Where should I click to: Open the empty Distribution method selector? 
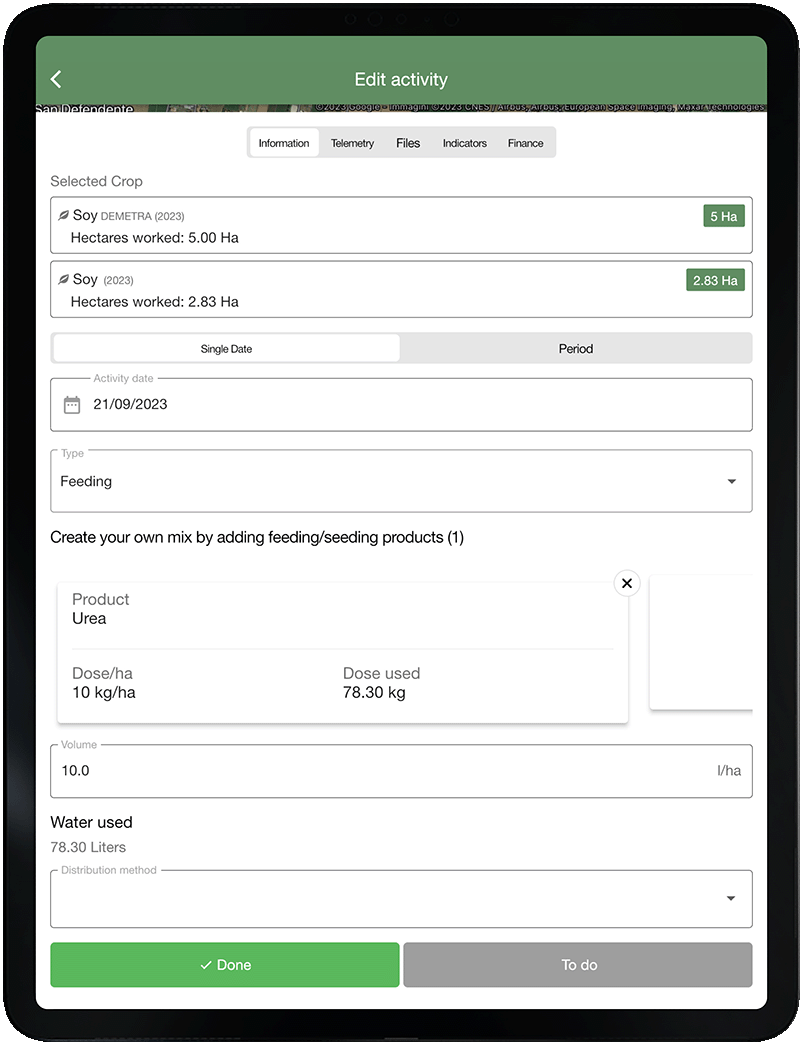[400, 899]
